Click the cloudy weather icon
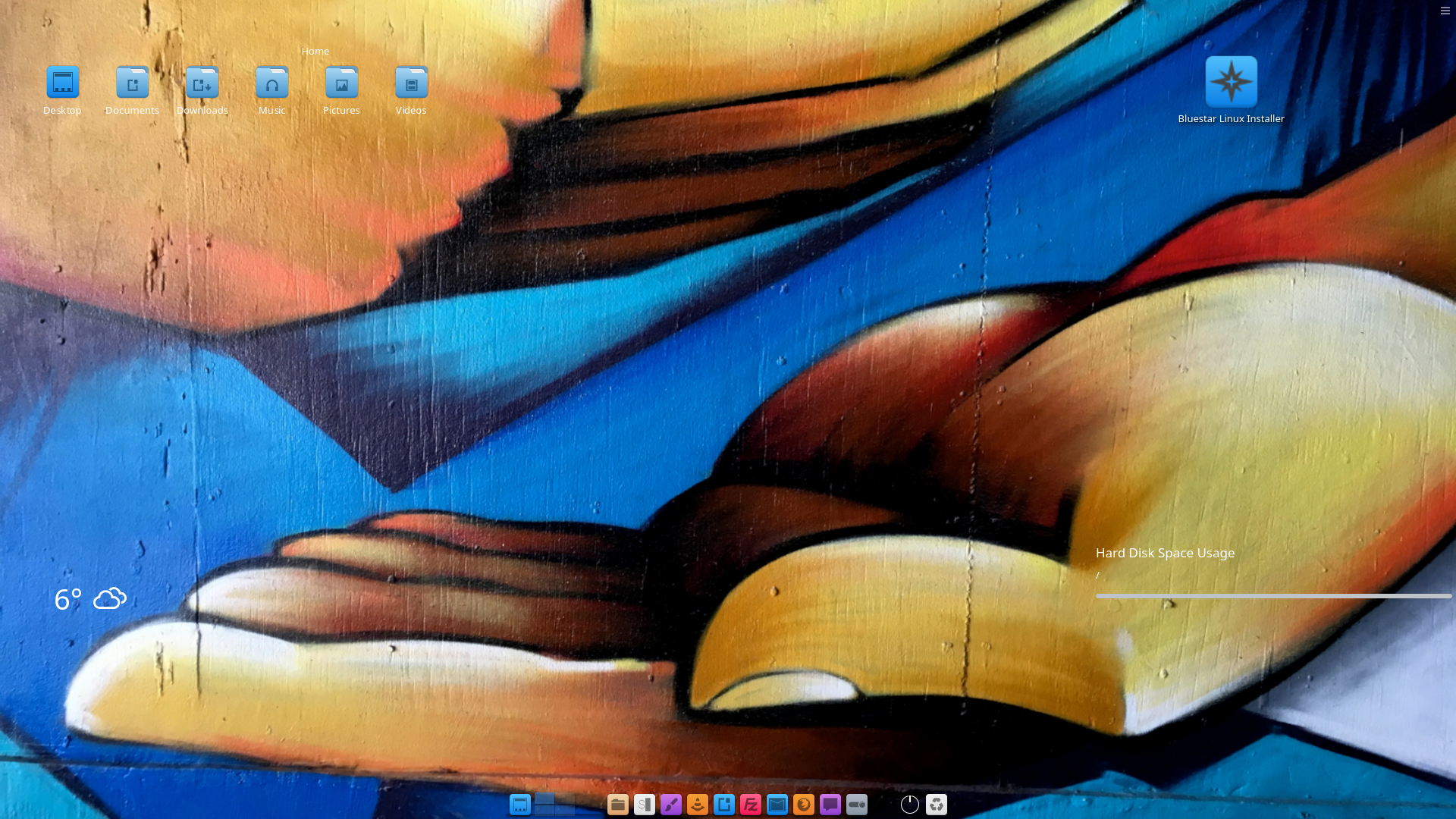The image size is (1456, 819). coord(110,598)
